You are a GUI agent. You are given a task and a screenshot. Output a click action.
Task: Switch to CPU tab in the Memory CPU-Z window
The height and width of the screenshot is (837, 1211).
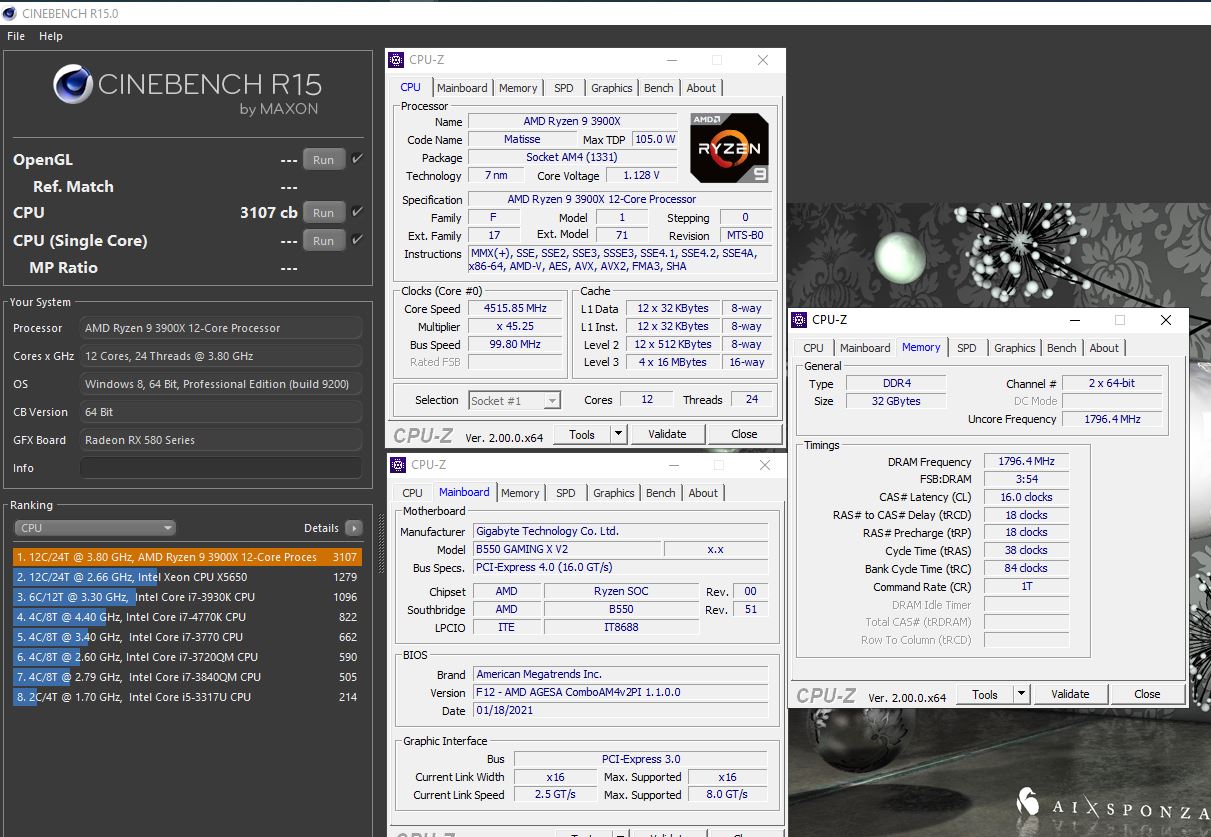pyautogui.click(x=814, y=348)
